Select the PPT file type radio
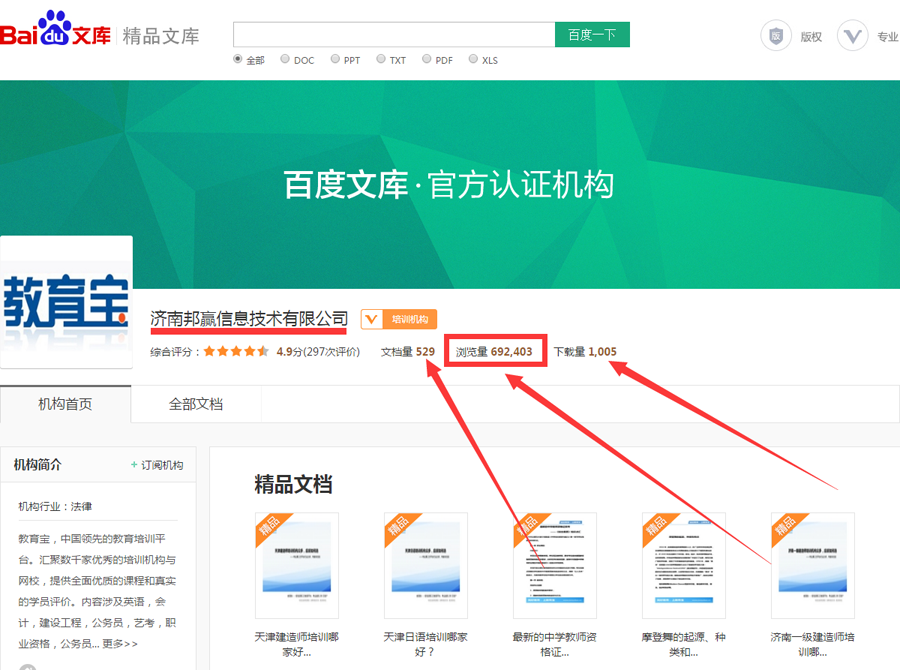Image resolution: width=900 pixels, height=670 pixels. [335, 59]
